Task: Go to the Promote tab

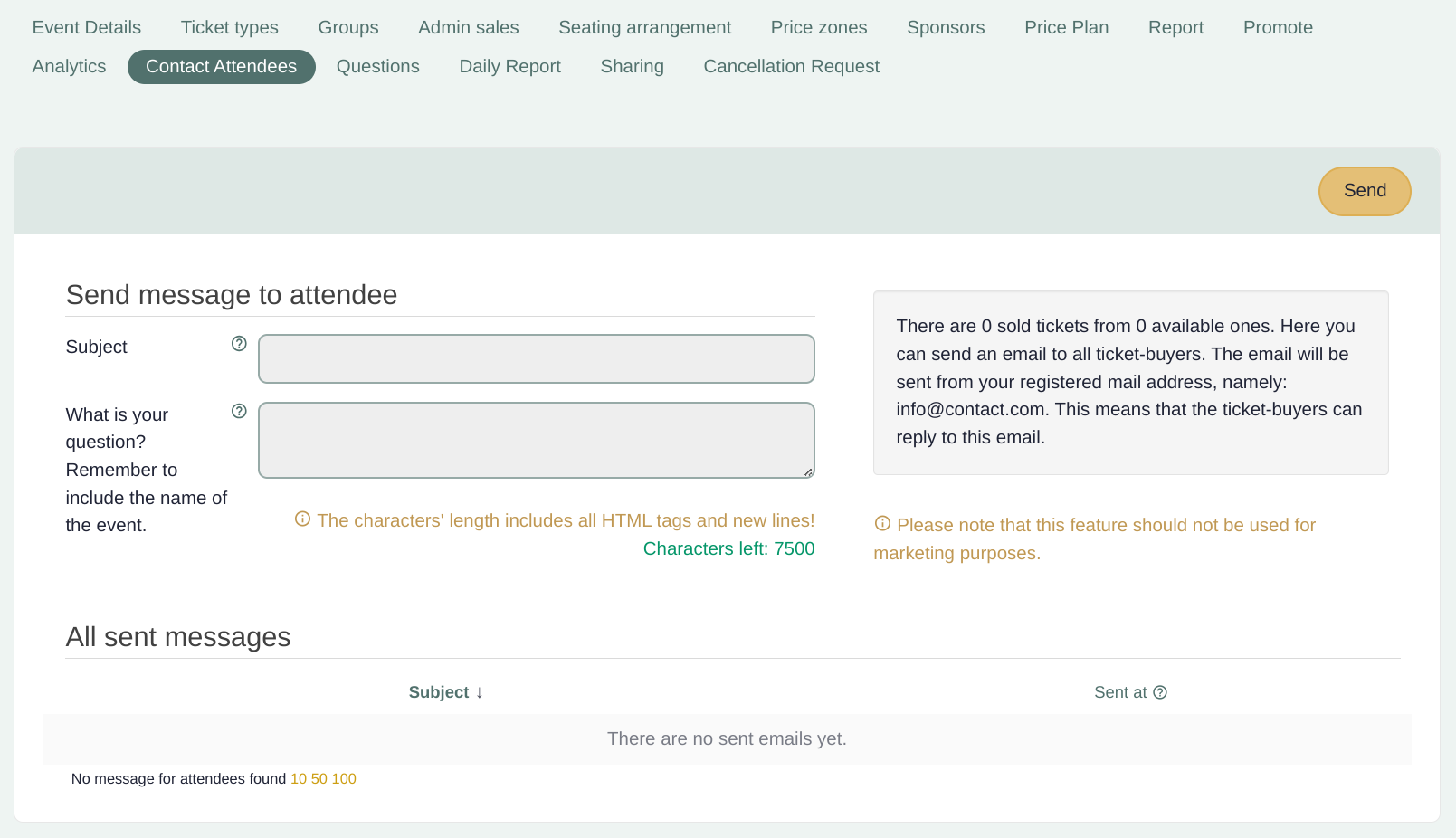Action: [1278, 27]
